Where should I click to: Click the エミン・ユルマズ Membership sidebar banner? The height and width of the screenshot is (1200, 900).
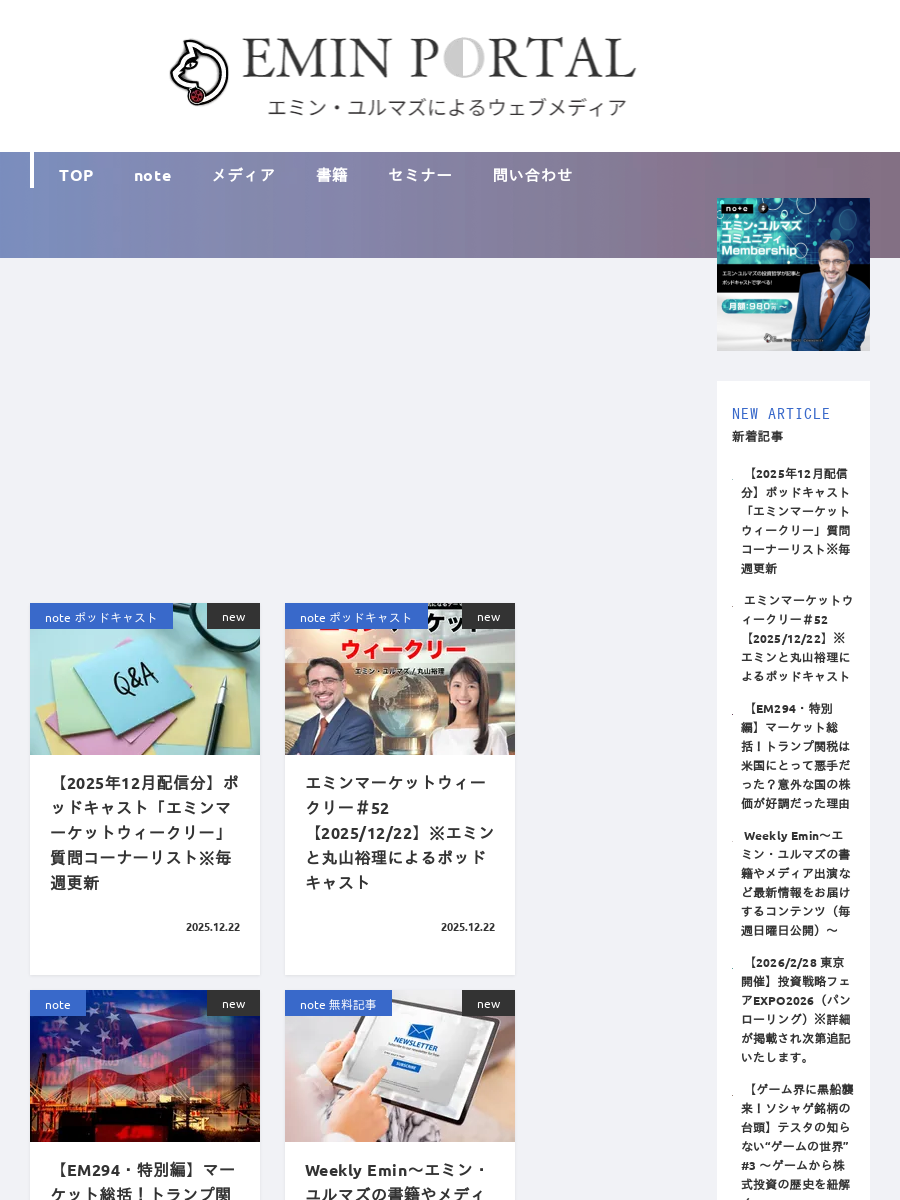point(793,274)
